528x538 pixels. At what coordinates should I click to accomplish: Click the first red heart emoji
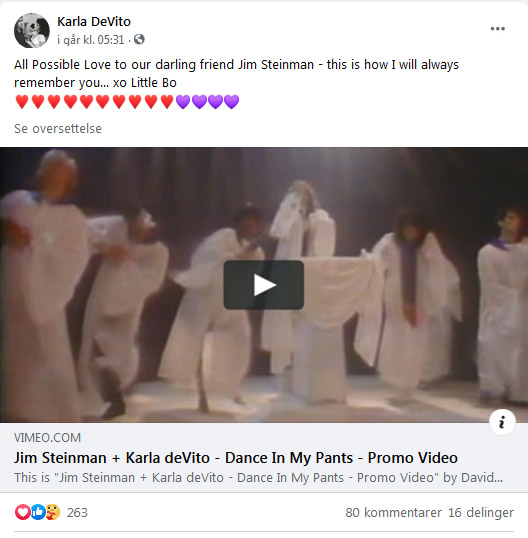coord(22,102)
